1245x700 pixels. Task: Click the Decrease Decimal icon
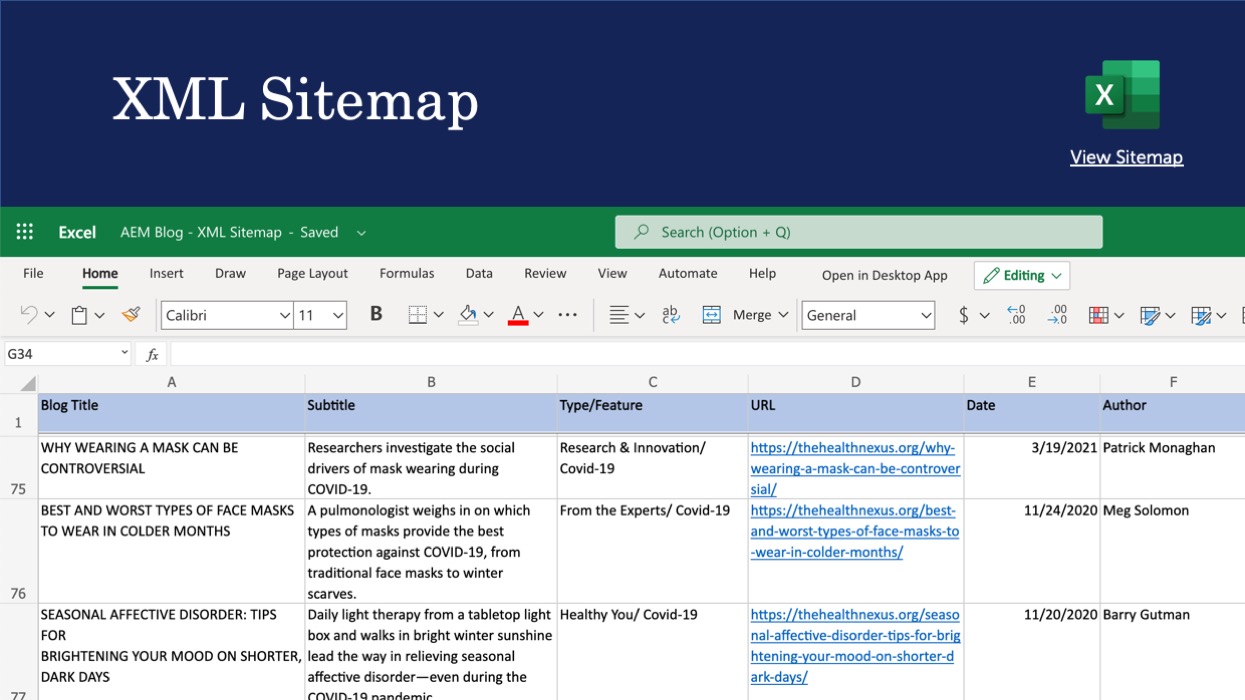[x=1057, y=315]
